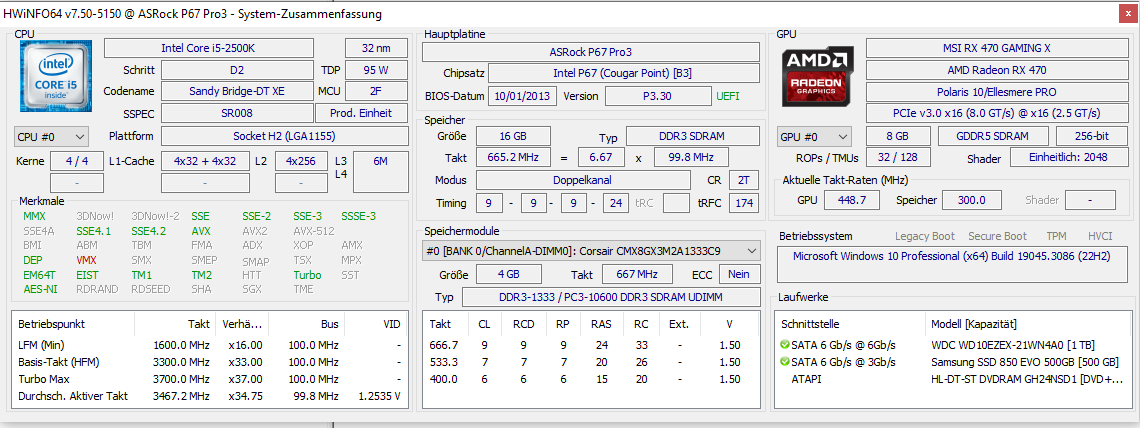Click the memory type DDR3 SDRAM field
Image resolution: width=1140 pixels, height=428 pixels.
click(x=692, y=137)
